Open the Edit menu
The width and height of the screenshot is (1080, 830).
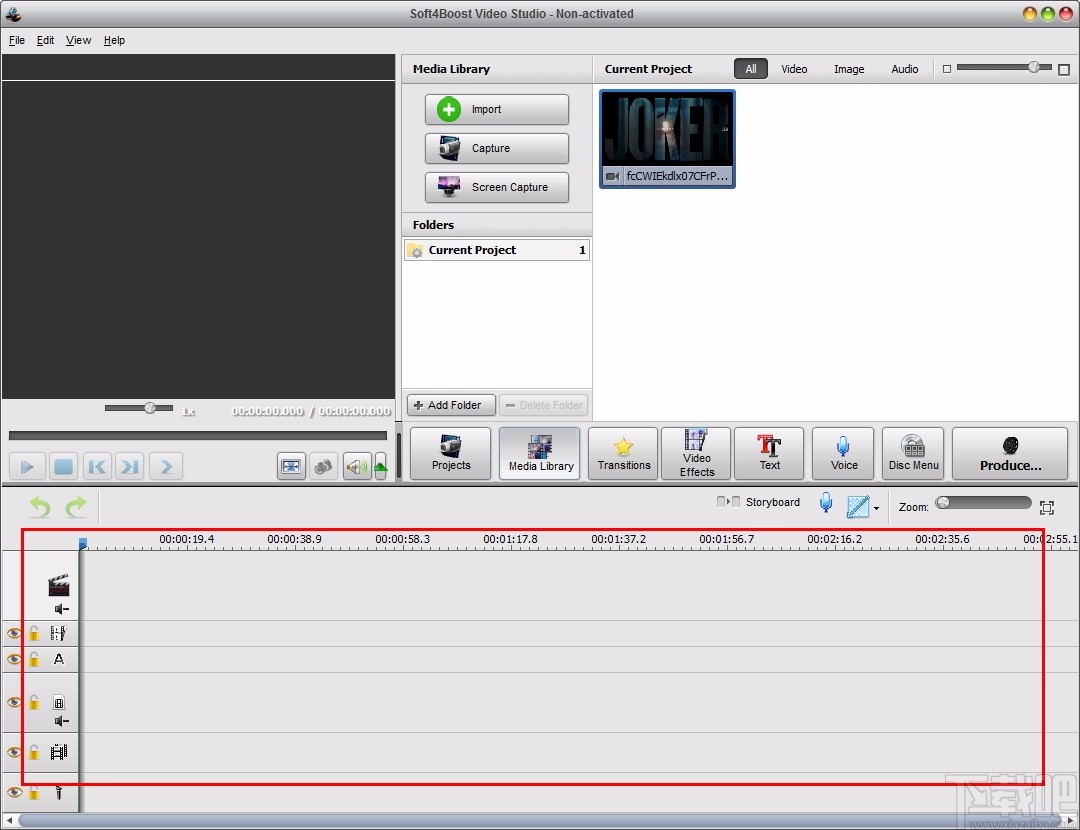45,40
